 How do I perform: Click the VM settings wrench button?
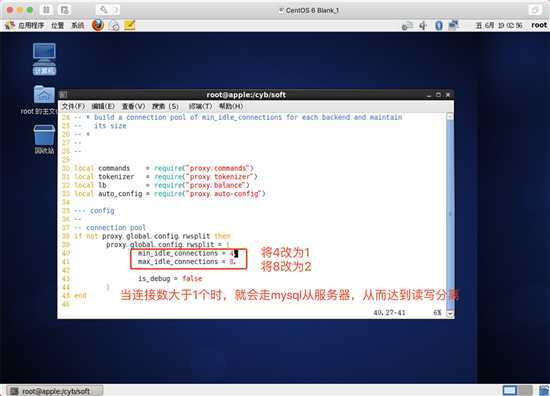(x=103, y=10)
